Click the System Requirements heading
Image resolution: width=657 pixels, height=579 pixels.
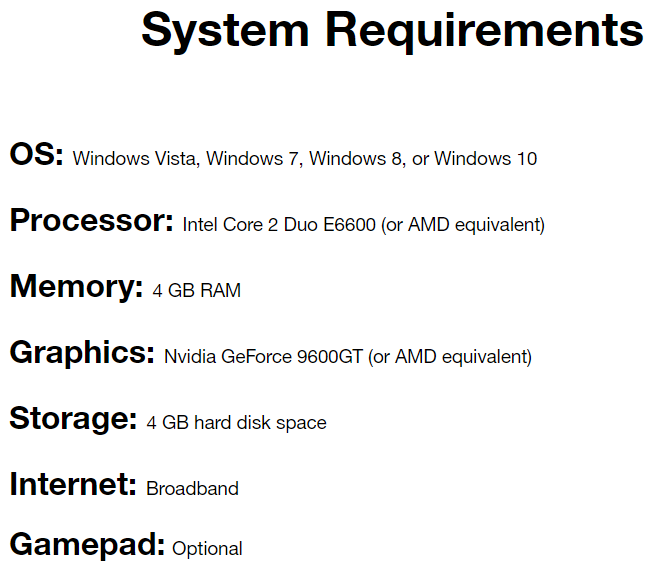[392, 31]
